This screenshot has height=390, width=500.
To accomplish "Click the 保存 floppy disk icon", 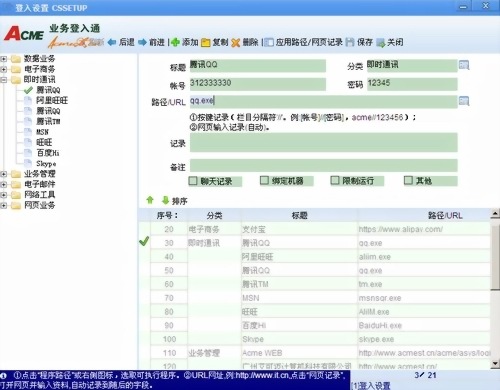I will [350, 42].
